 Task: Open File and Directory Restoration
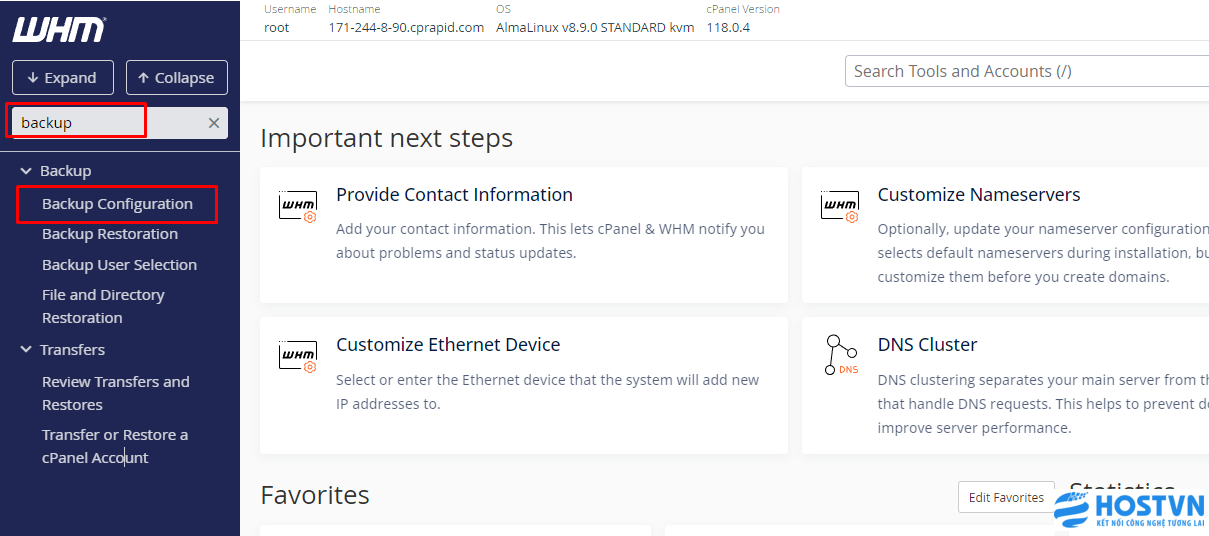[x=103, y=306]
